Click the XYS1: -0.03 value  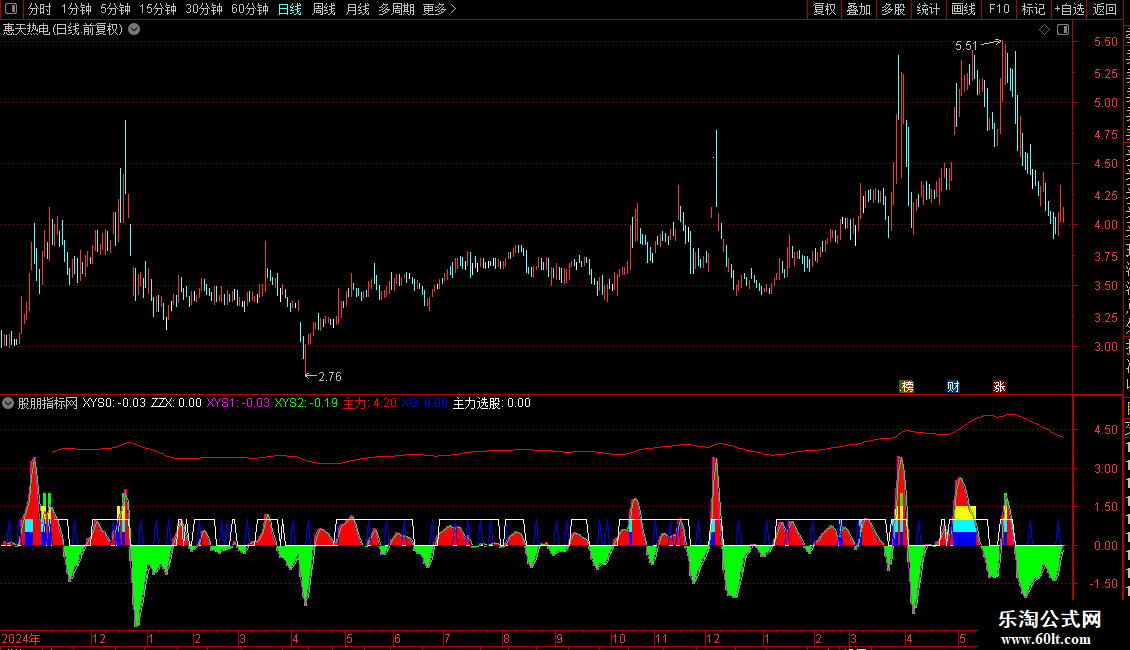(238, 403)
